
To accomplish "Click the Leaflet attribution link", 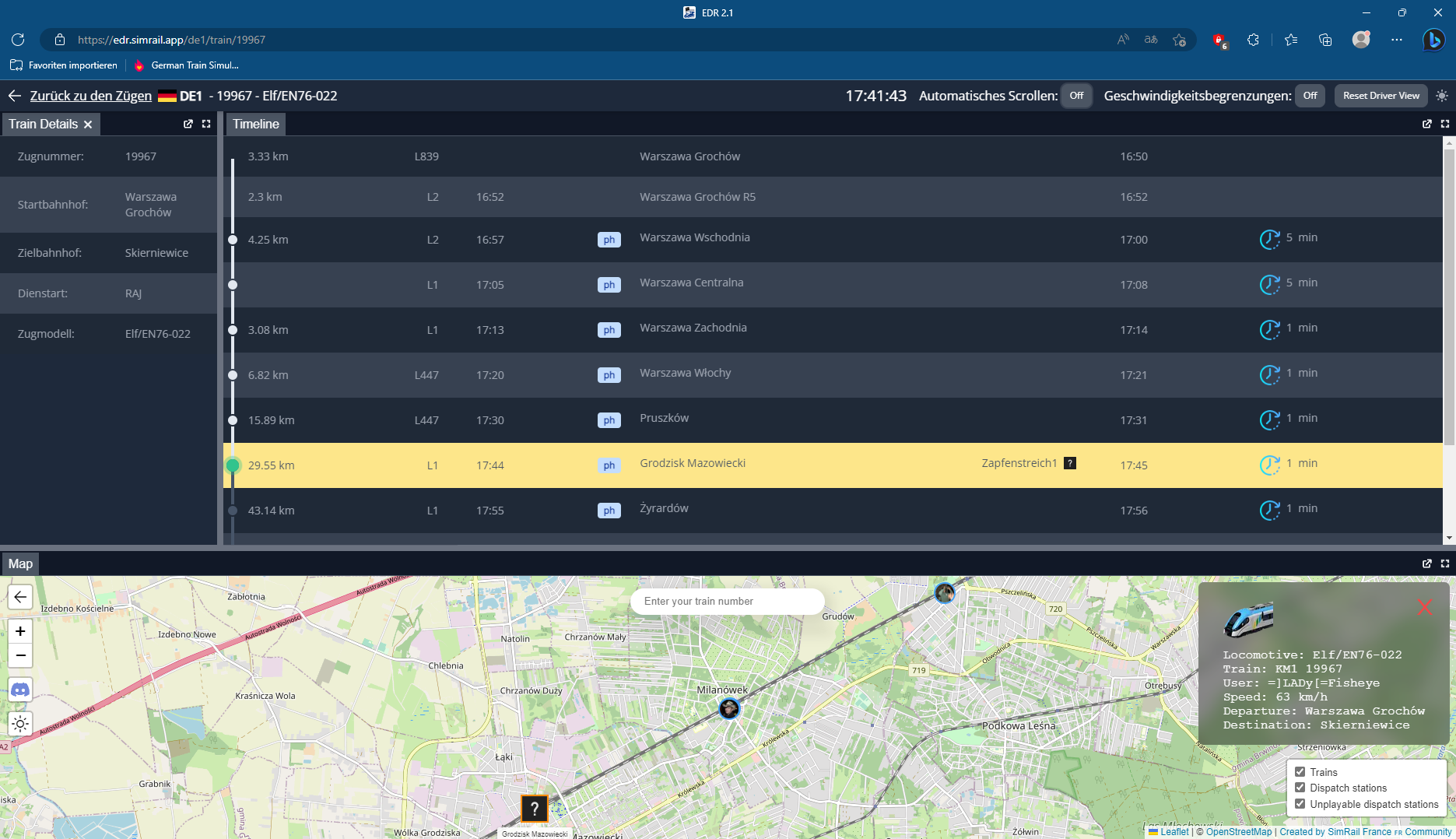I will pos(1174,831).
